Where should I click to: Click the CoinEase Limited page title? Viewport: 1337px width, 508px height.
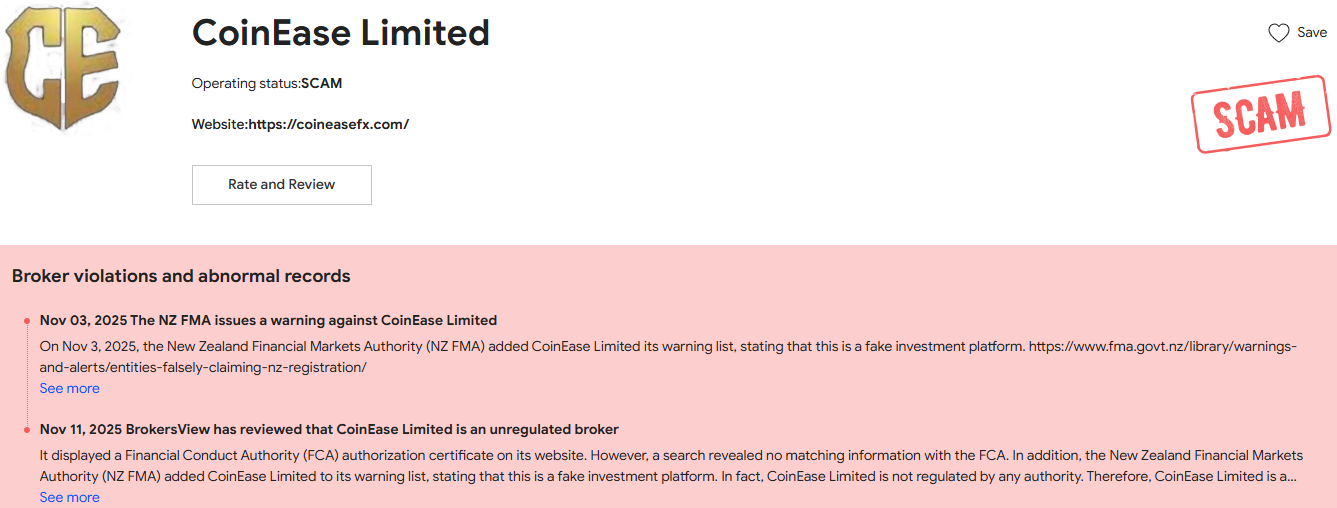pos(340,33)
